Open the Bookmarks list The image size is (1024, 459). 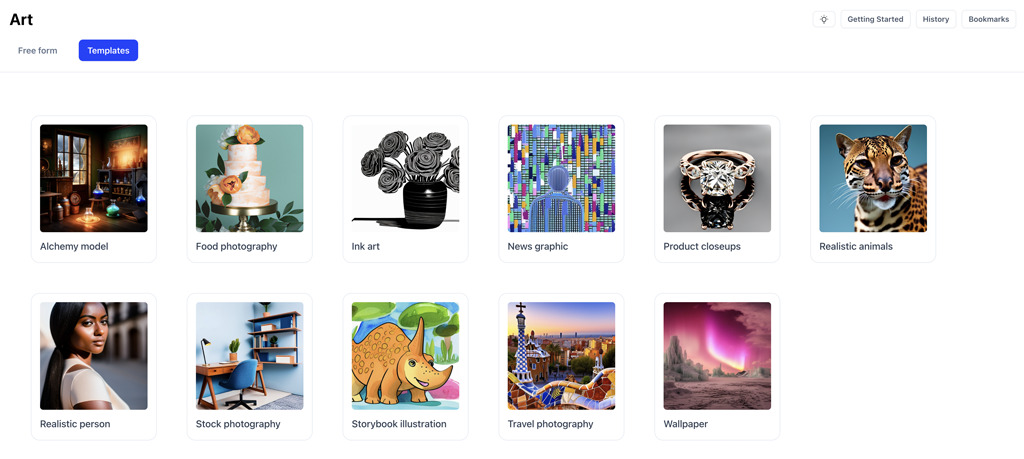tap(988, 20)
